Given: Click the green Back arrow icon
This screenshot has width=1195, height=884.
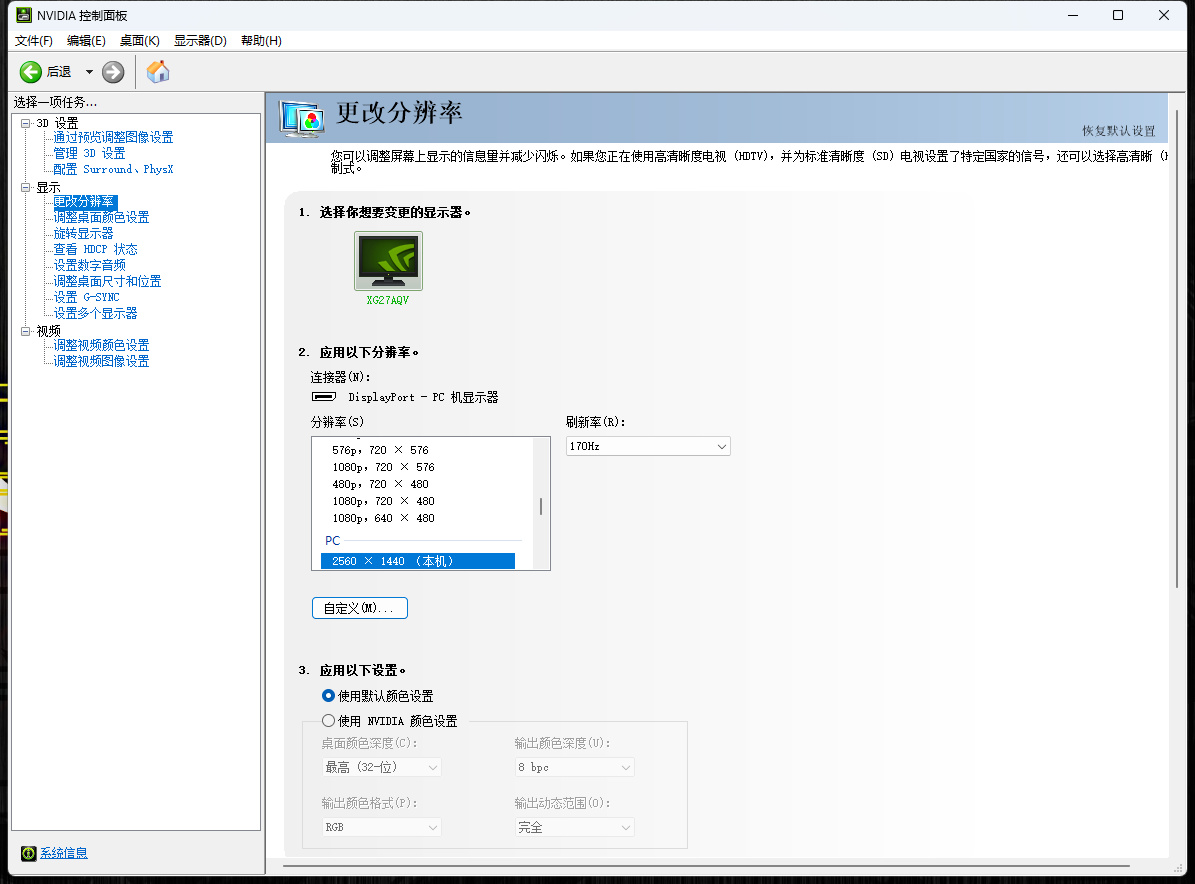Looking at the screenshot, I should coord(30,72).
